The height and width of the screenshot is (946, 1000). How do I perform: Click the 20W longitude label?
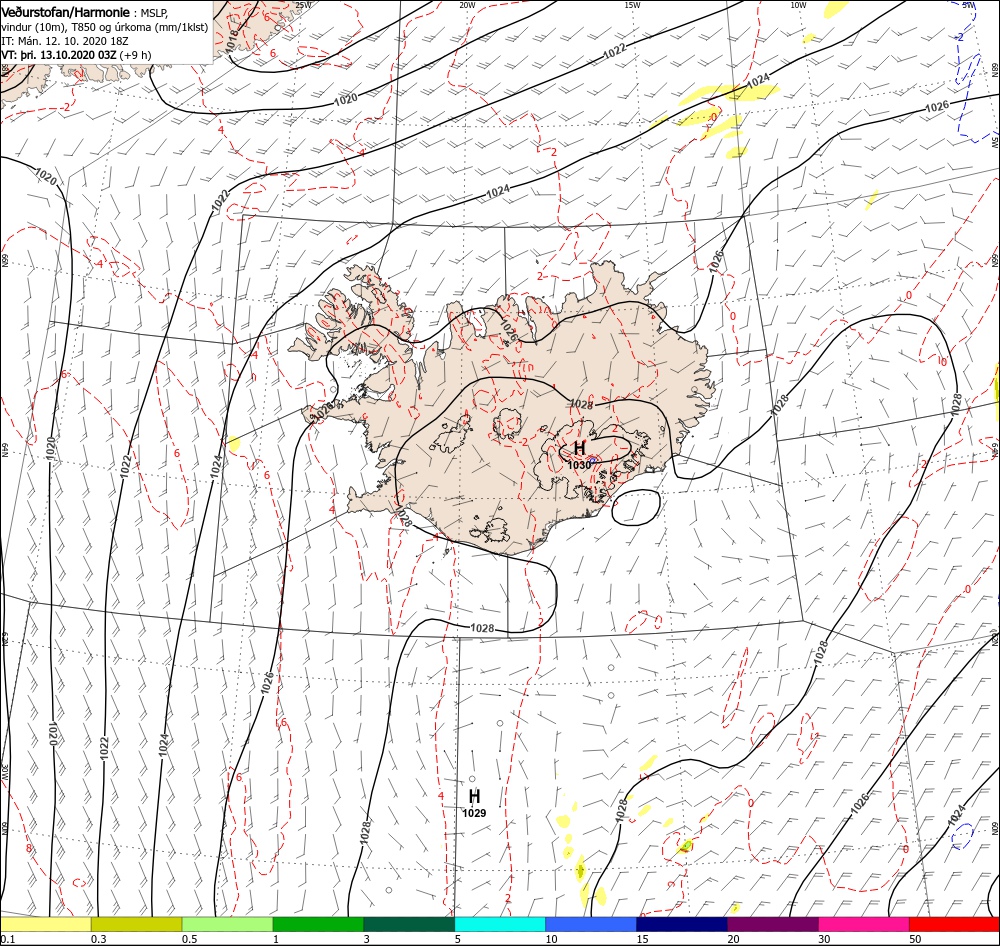pos(467,5)
